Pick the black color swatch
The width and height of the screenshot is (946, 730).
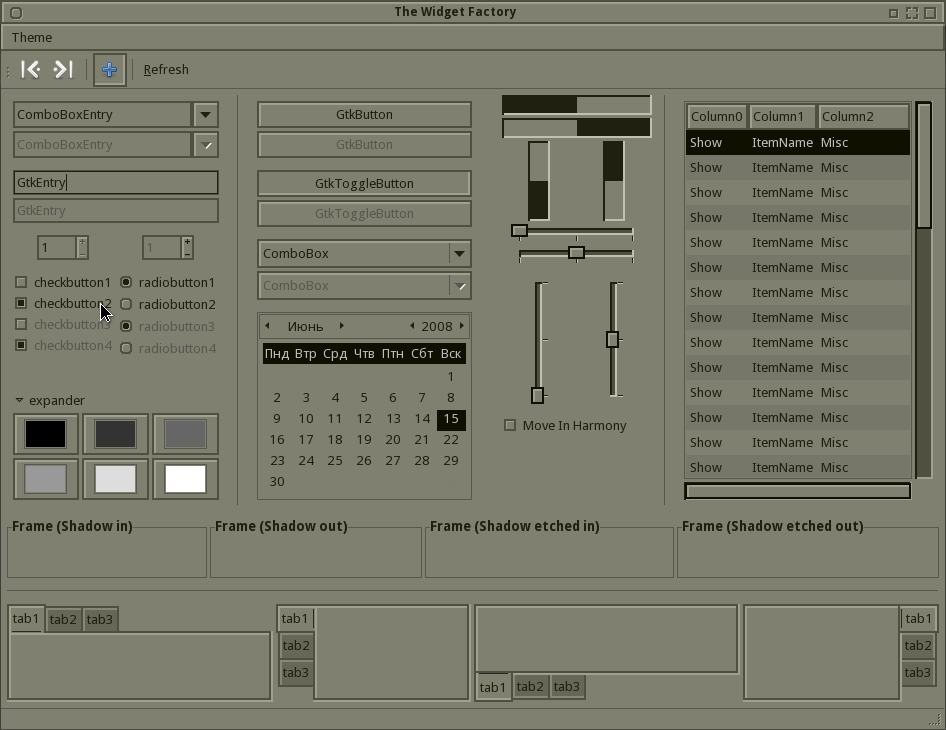(46, 434)
